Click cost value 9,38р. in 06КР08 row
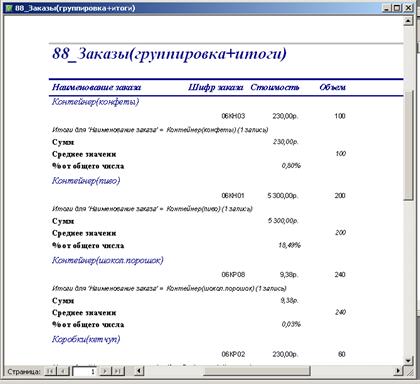 click(289, 275)
